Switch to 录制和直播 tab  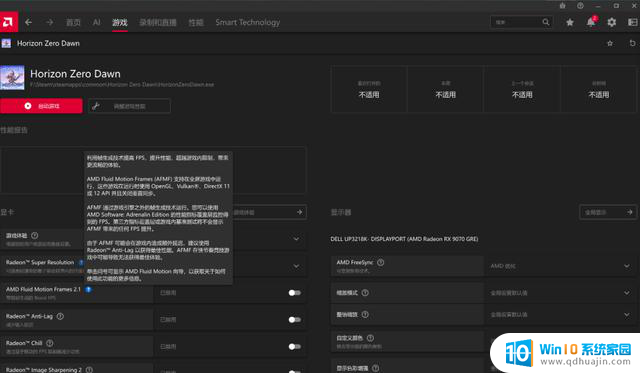click(x=158, y=22)
